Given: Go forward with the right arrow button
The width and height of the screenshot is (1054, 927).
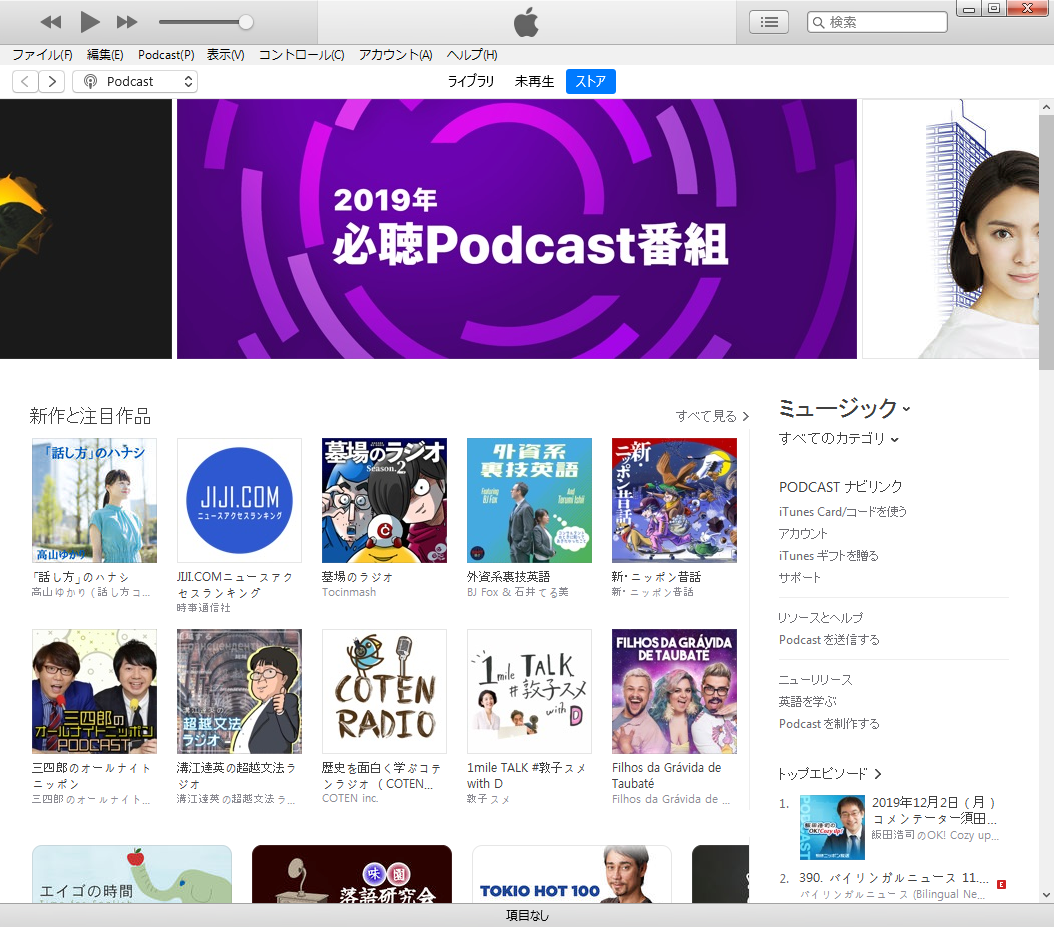Looking at the screenshot, I should (52, 81).
